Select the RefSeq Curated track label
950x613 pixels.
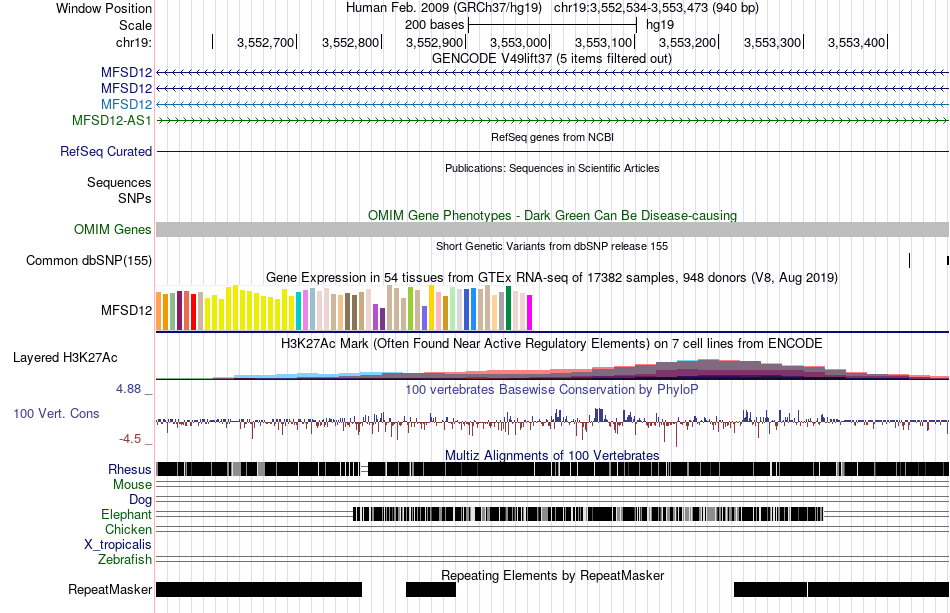click(x=105, y=151)
